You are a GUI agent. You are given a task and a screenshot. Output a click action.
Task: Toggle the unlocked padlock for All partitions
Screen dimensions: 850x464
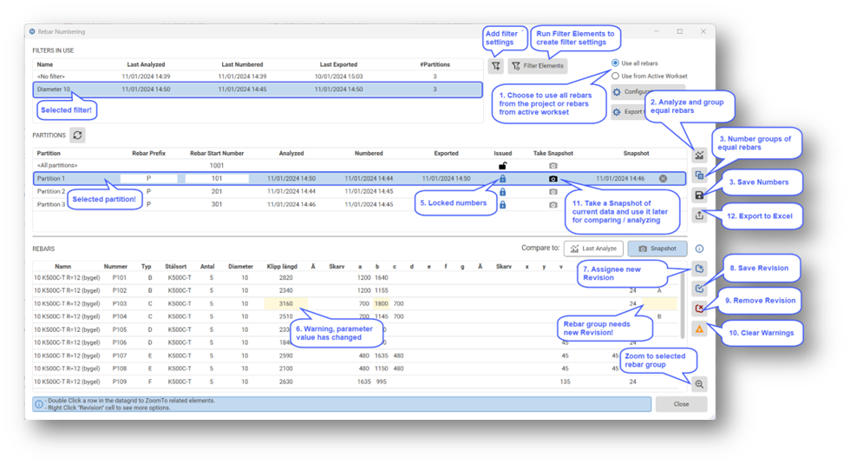[x=503, y=166]
